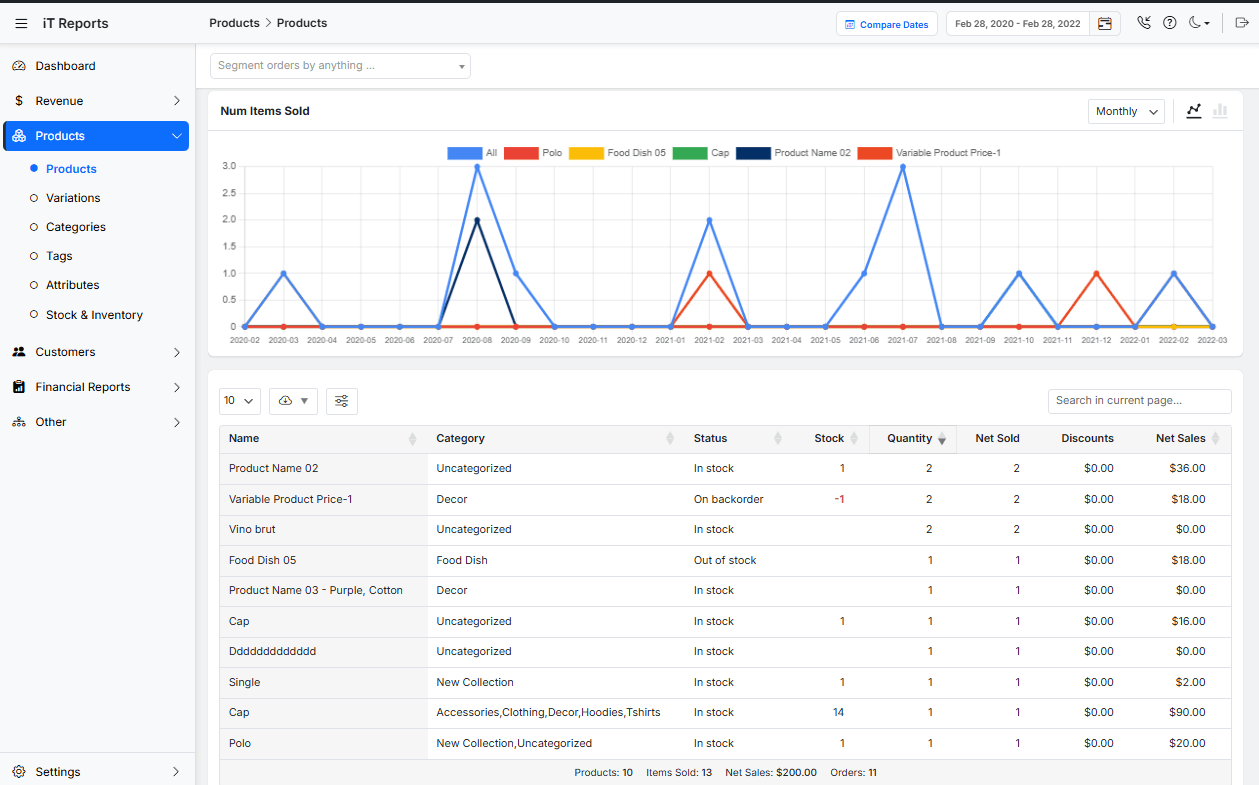Open Variations in the sidebar

(73, 198)
